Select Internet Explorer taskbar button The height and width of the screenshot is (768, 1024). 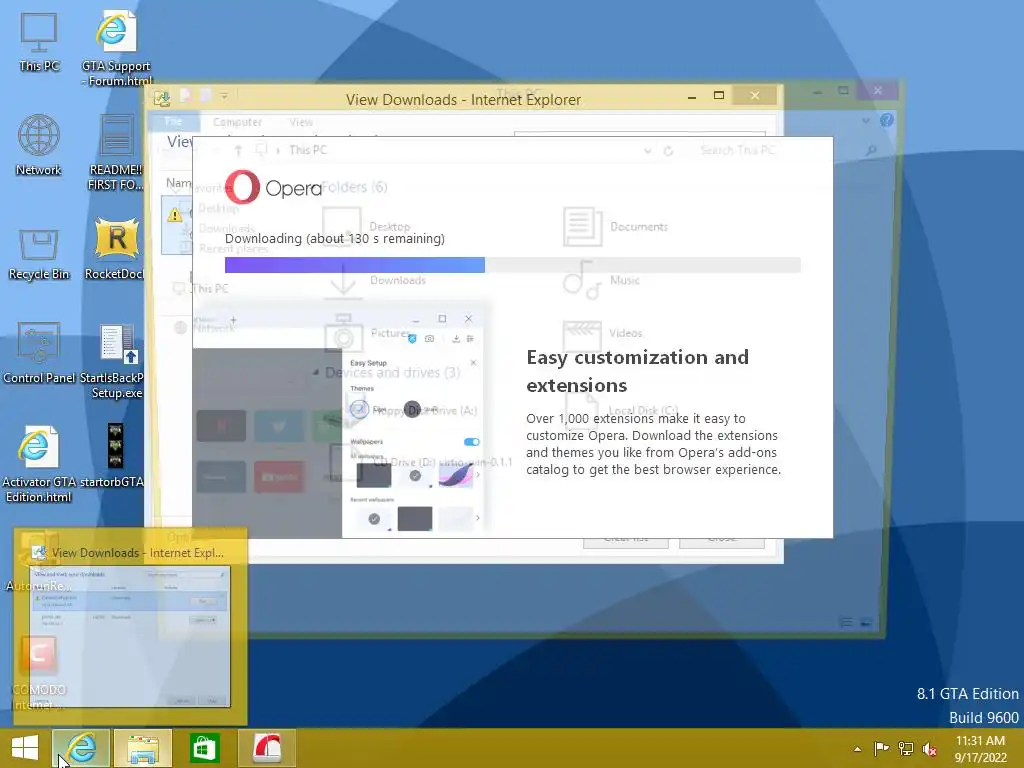(81, 748)
